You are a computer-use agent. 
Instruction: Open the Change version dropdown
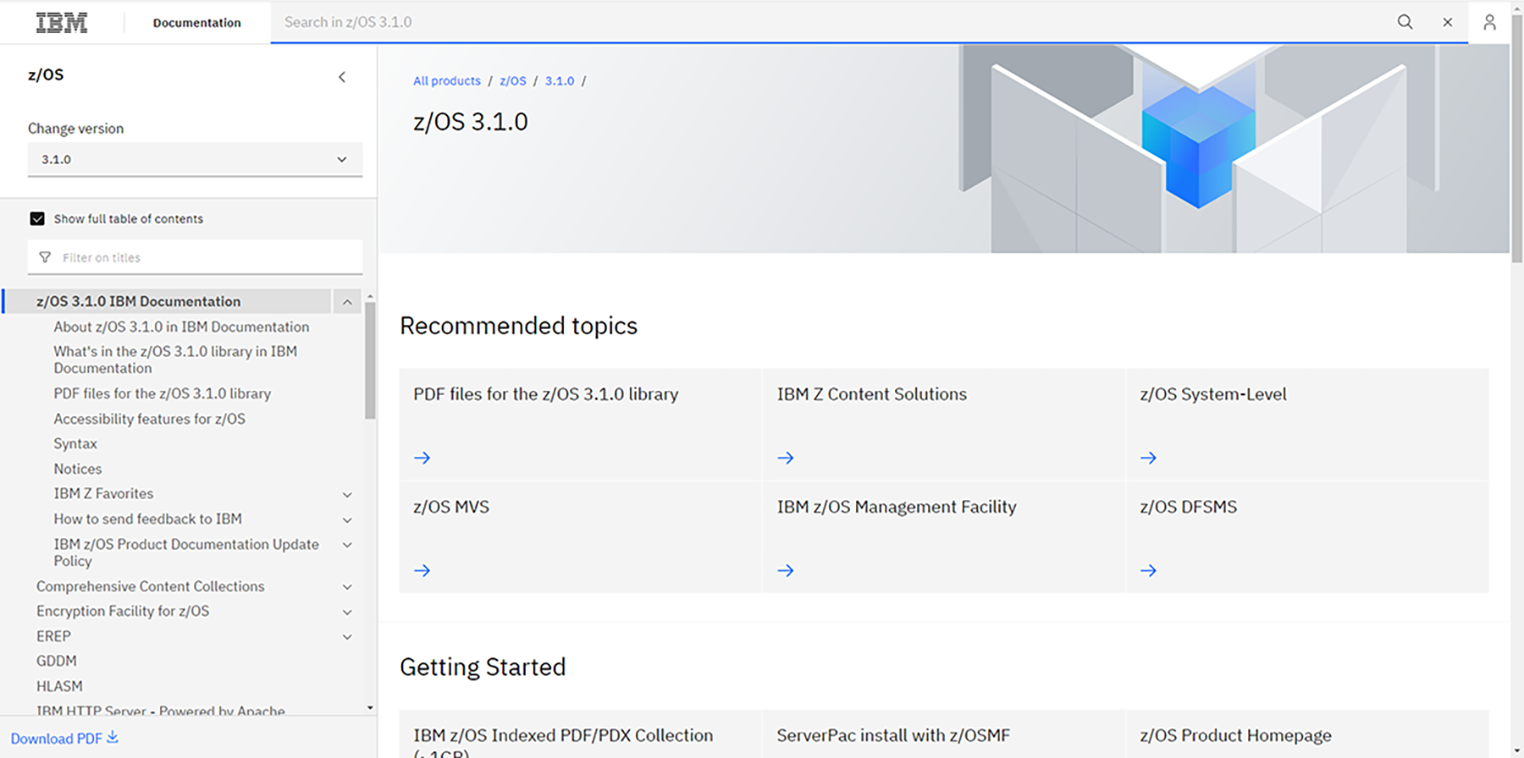pos(195,159)
